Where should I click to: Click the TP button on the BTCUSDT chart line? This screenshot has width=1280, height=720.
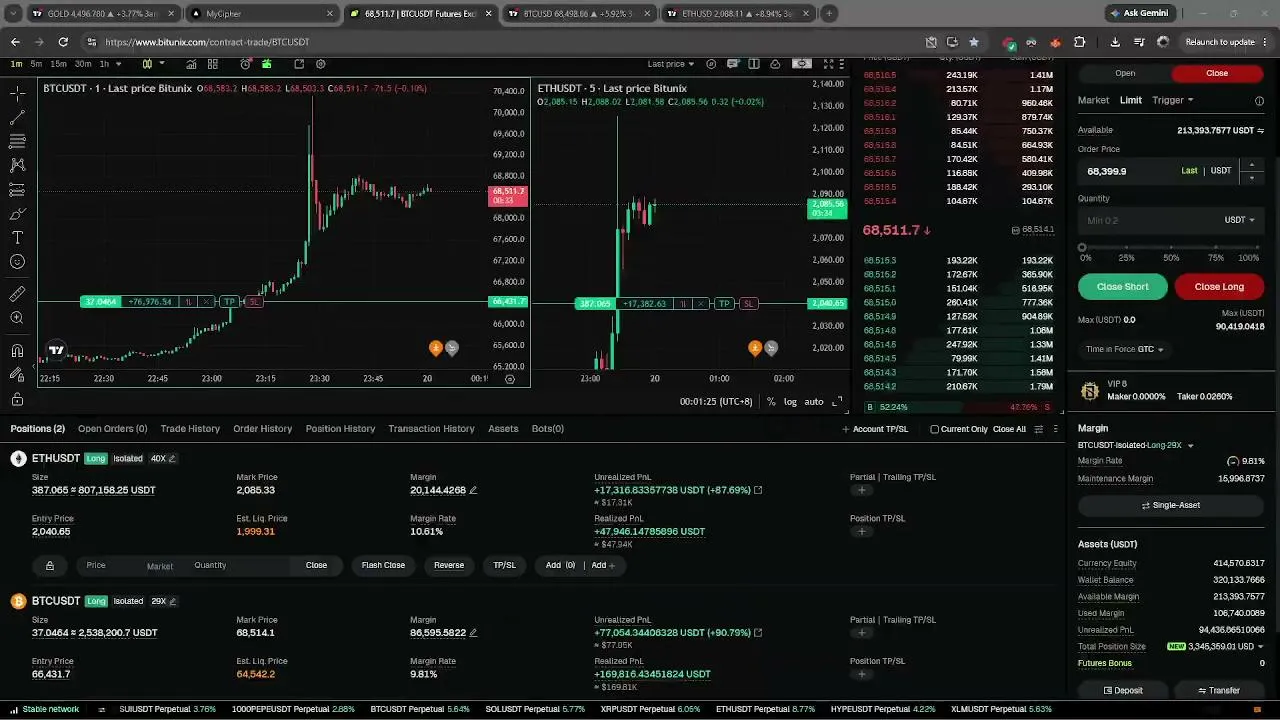(230, 302)
